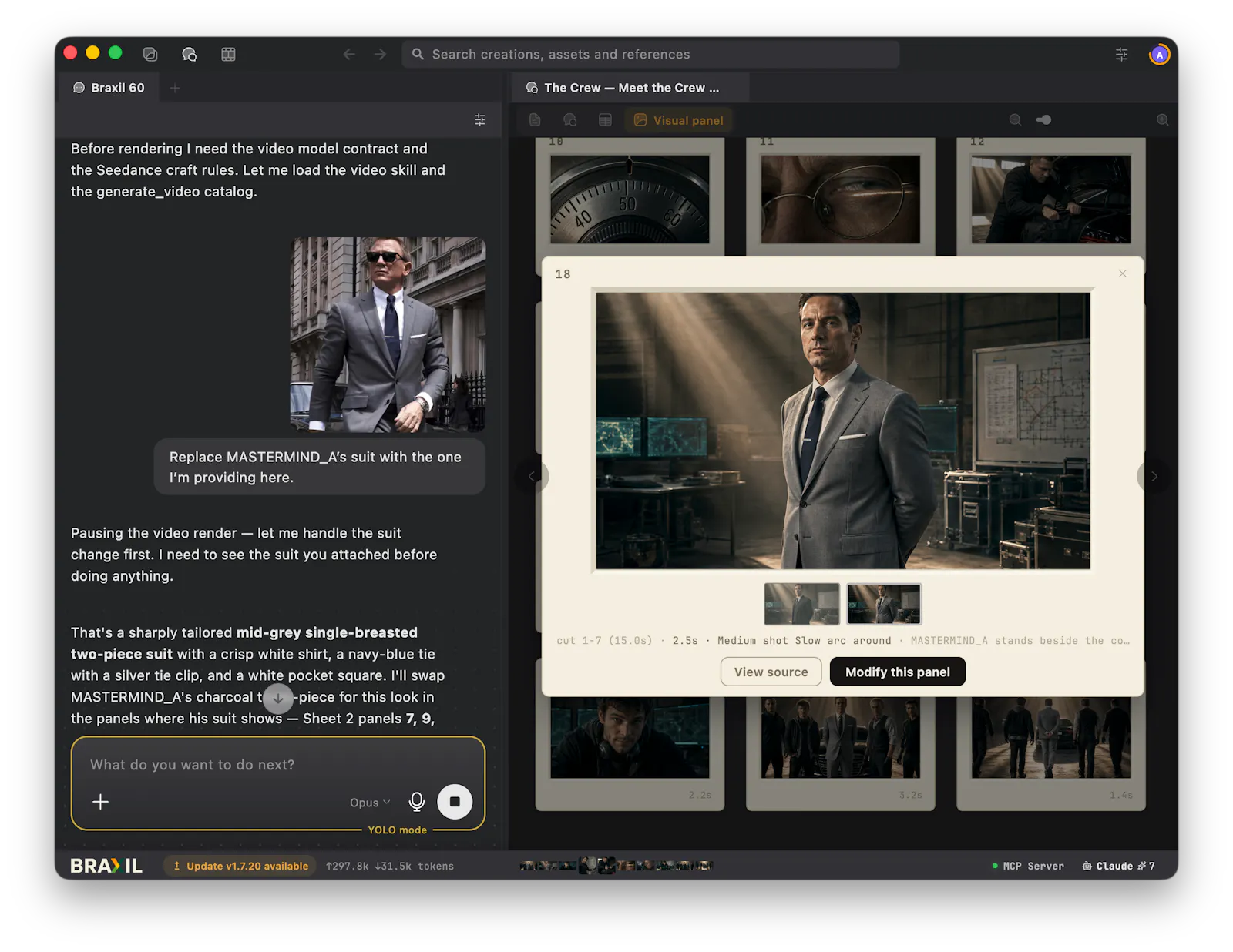Stop generation with the stop button
This screenshot has width=1233, height=952.
click(455, 802)
